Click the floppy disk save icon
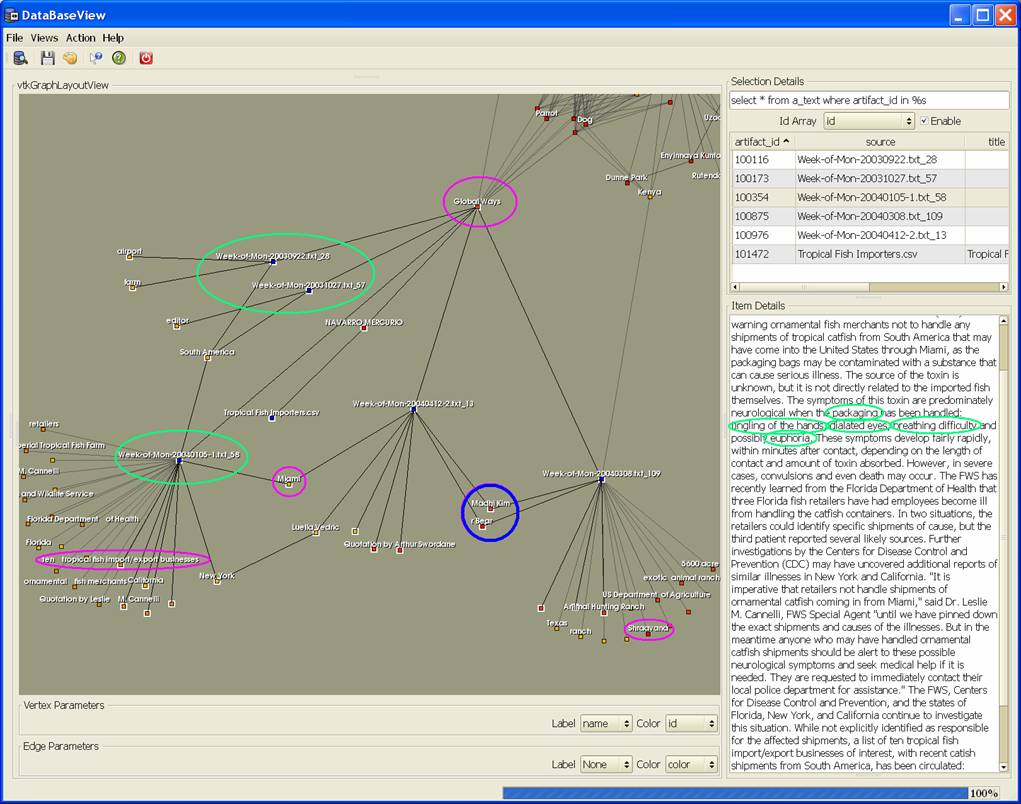The image size is (1021, 804). (46, 58)
